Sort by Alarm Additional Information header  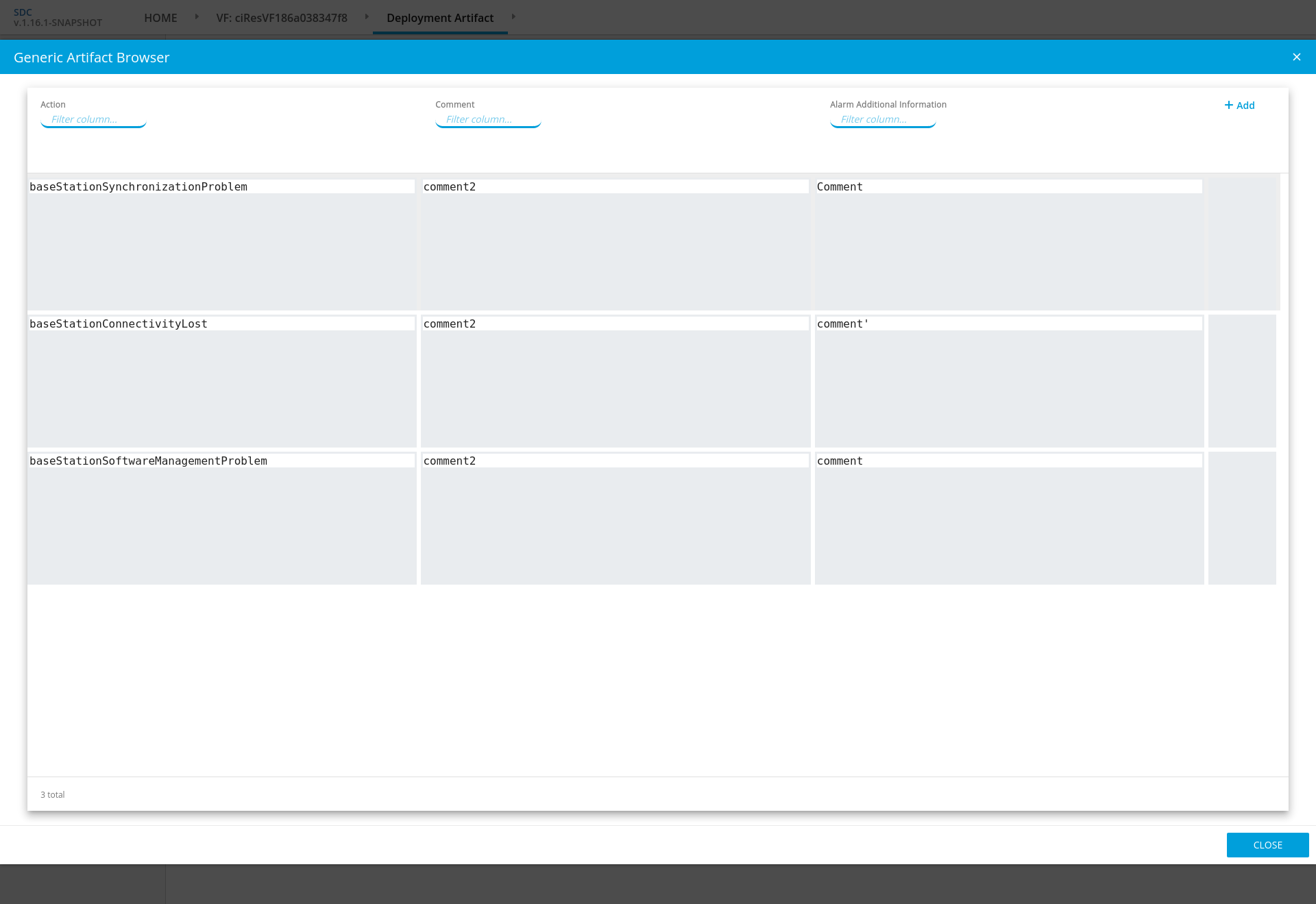click(x=888, y=104)
